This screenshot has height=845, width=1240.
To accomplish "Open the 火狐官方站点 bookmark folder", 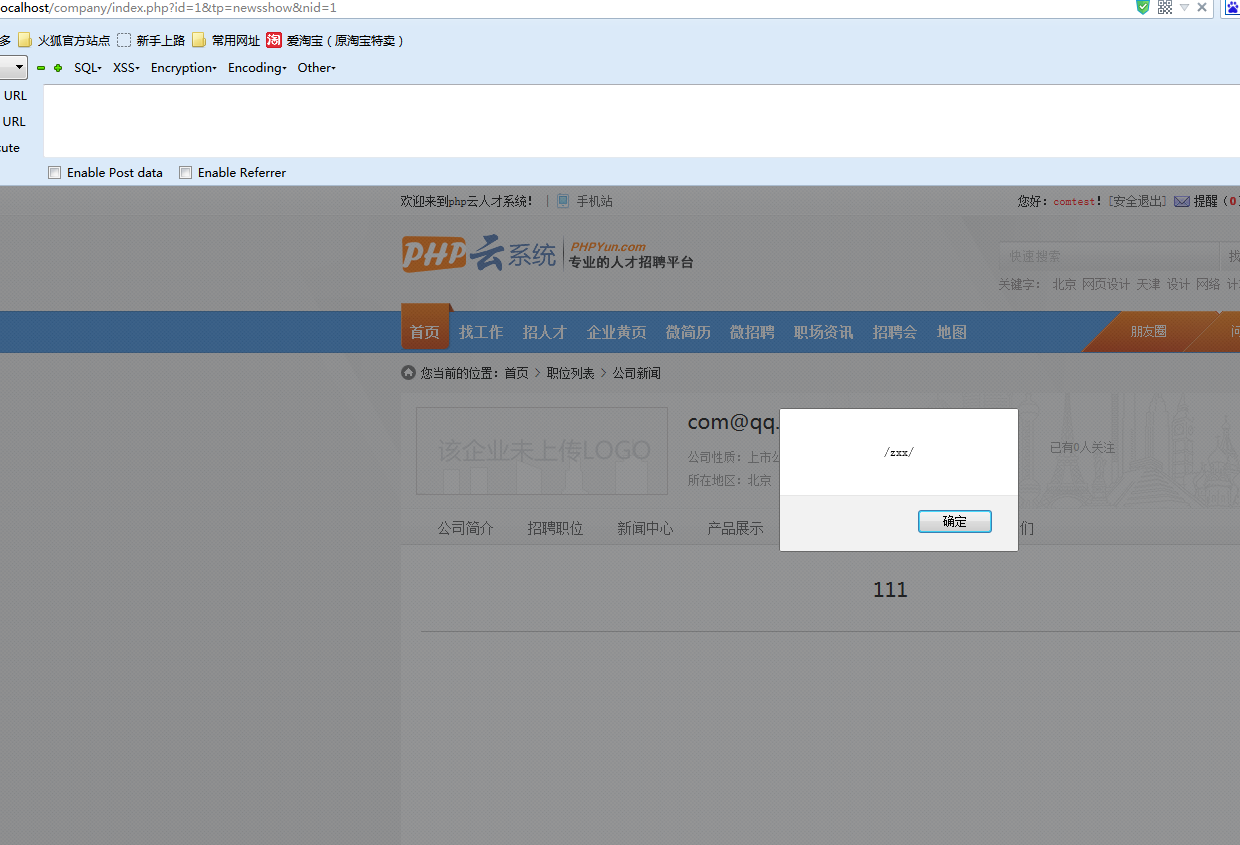I will click(x=64, y=41).
